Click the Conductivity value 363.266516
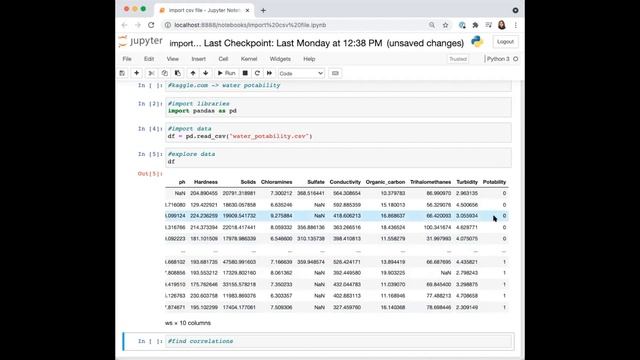The height and width of the screenshot is (360, 640). (x=347, y=227)
